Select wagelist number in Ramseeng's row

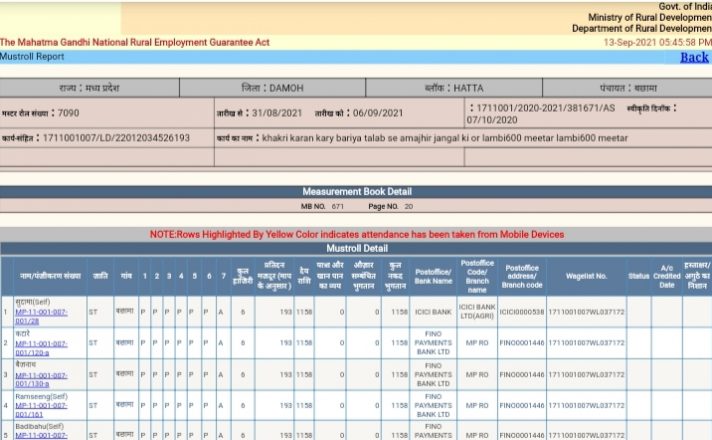[586, 405]
